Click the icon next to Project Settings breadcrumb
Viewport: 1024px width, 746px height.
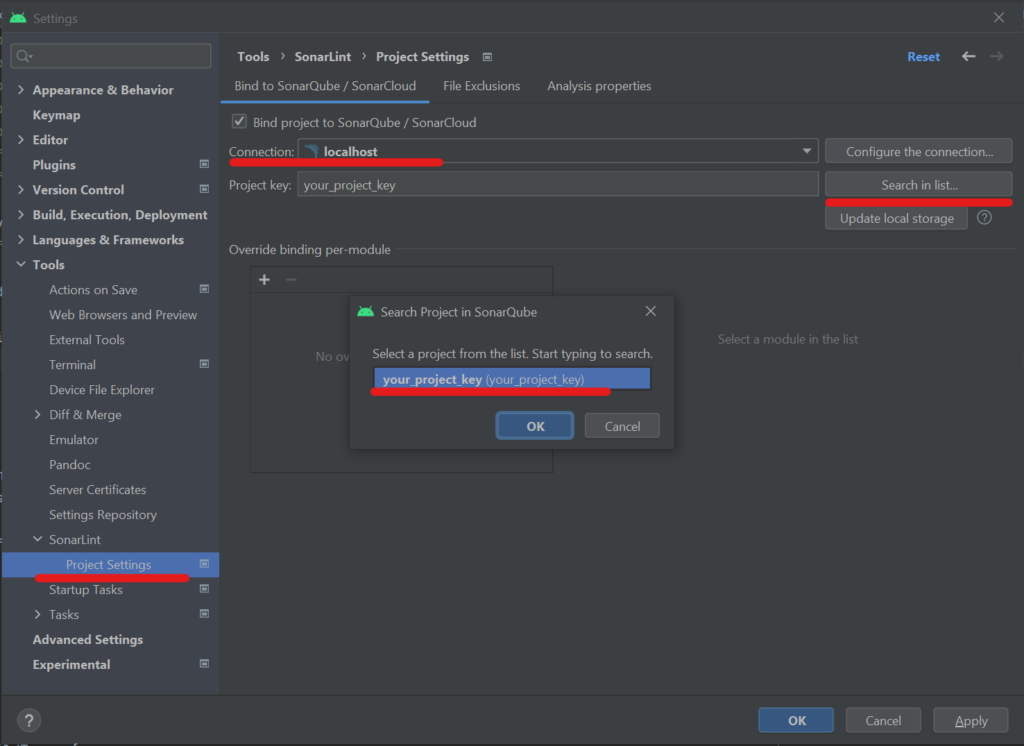pos(487,57)
